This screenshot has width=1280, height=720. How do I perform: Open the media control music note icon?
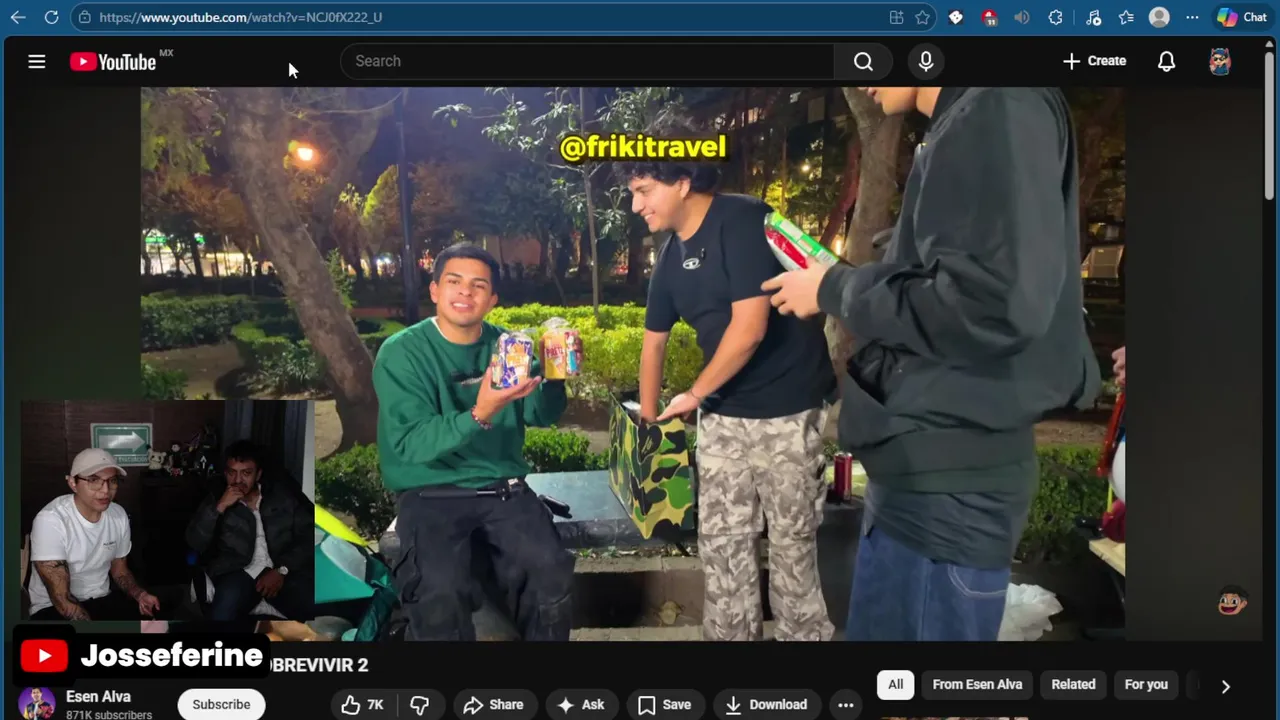[1093, 17]
